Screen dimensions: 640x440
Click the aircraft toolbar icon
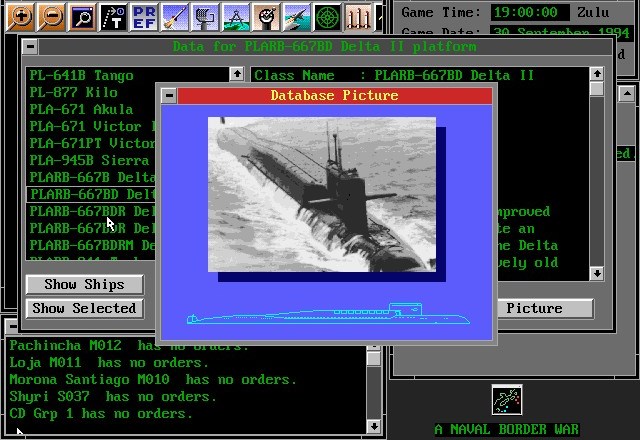click(x=297, y=15)
